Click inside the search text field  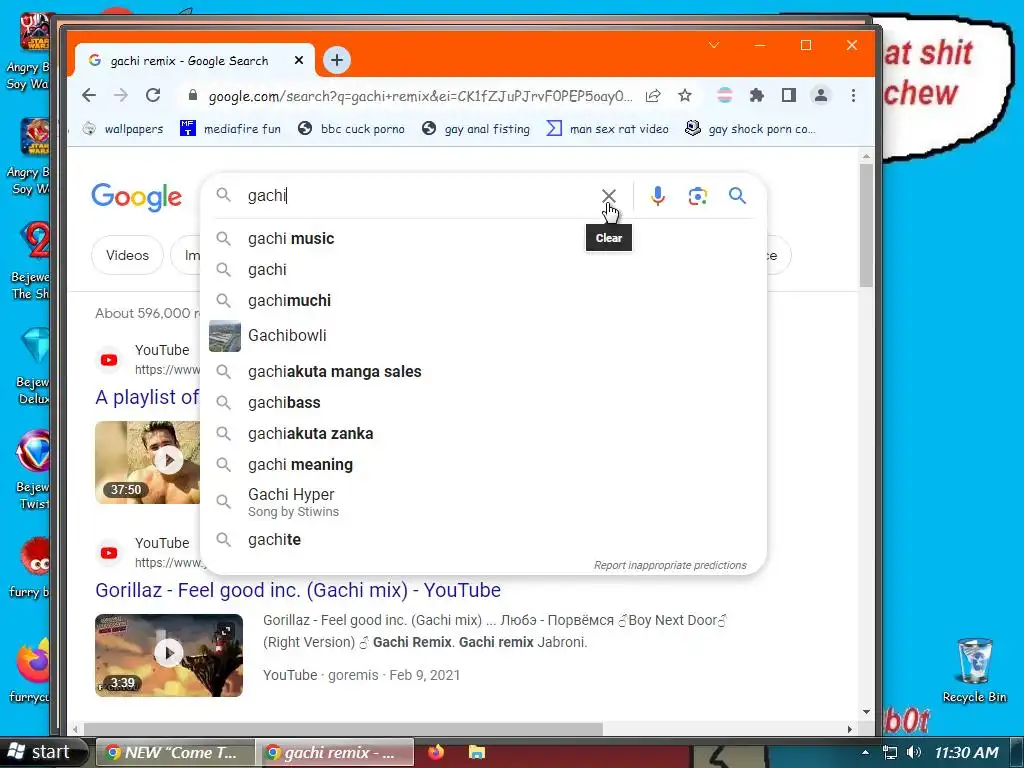tap(418, 195)
